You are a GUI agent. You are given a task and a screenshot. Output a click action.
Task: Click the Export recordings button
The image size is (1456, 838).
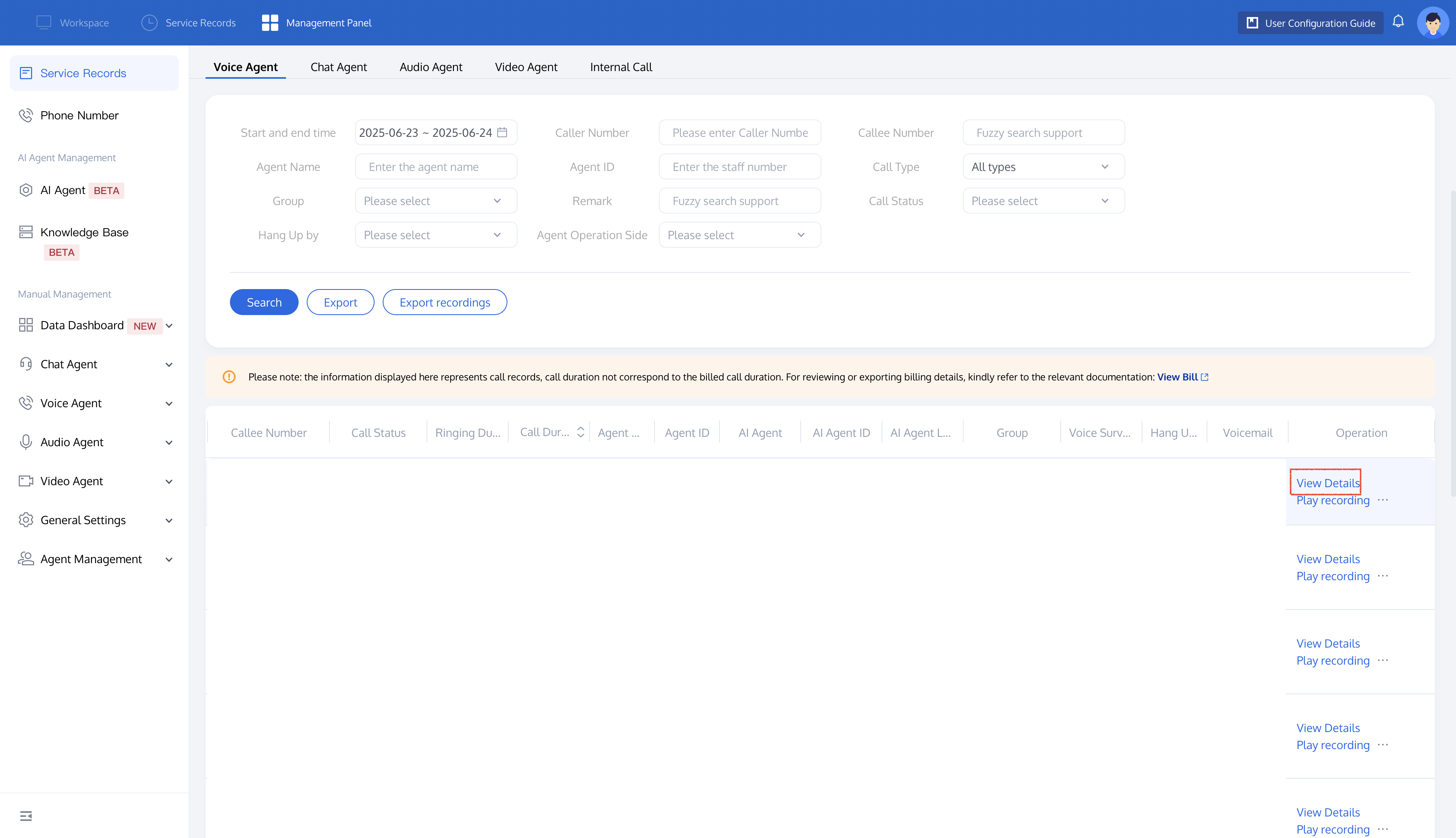click(444, 302)
